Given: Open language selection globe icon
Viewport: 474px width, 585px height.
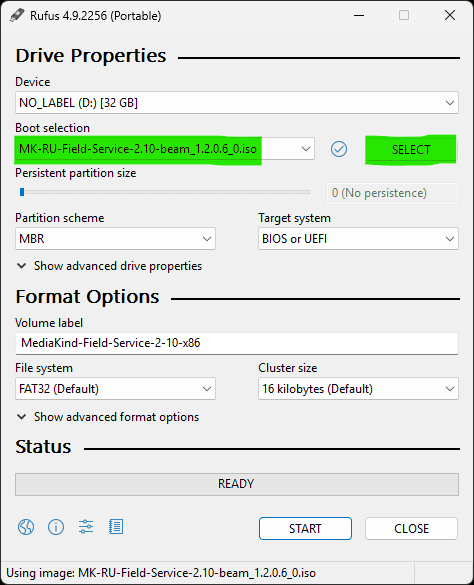Looking at the screenshot, I should pyautogui.click(x=26, y=527).
